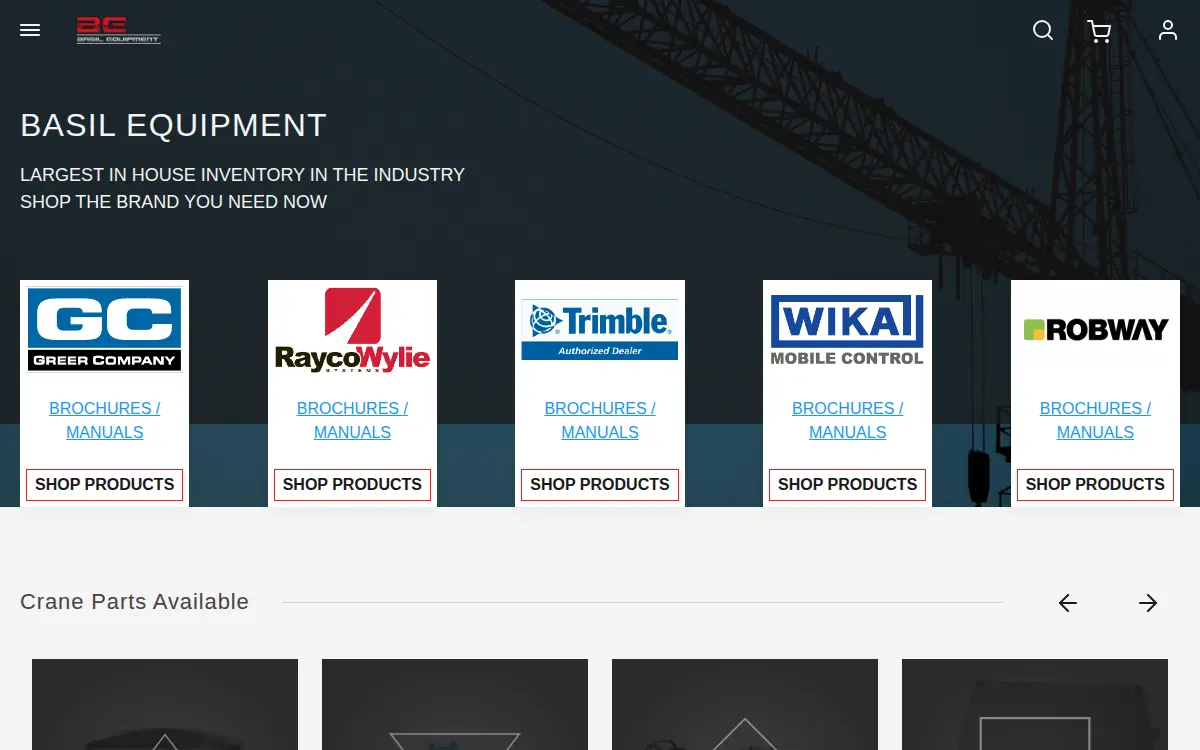Open the shopping cart
The height and width of the screenshot is (750, 1200).
(1099, 31)
